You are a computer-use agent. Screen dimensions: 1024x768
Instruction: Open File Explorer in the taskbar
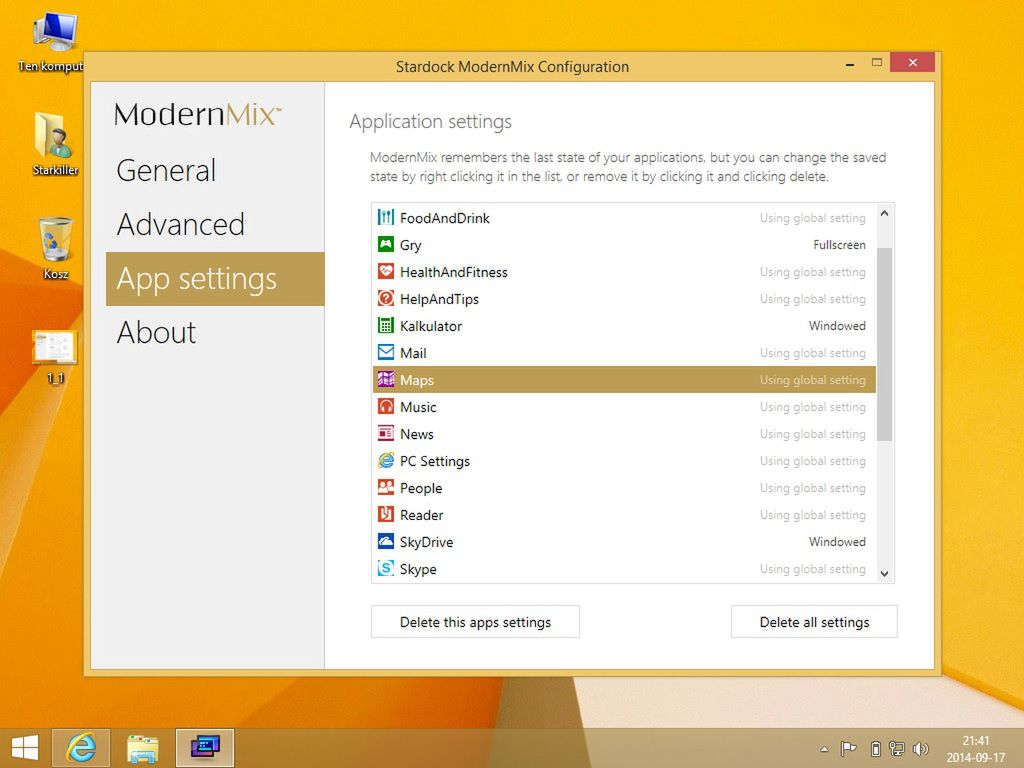[x=143, y=748]
